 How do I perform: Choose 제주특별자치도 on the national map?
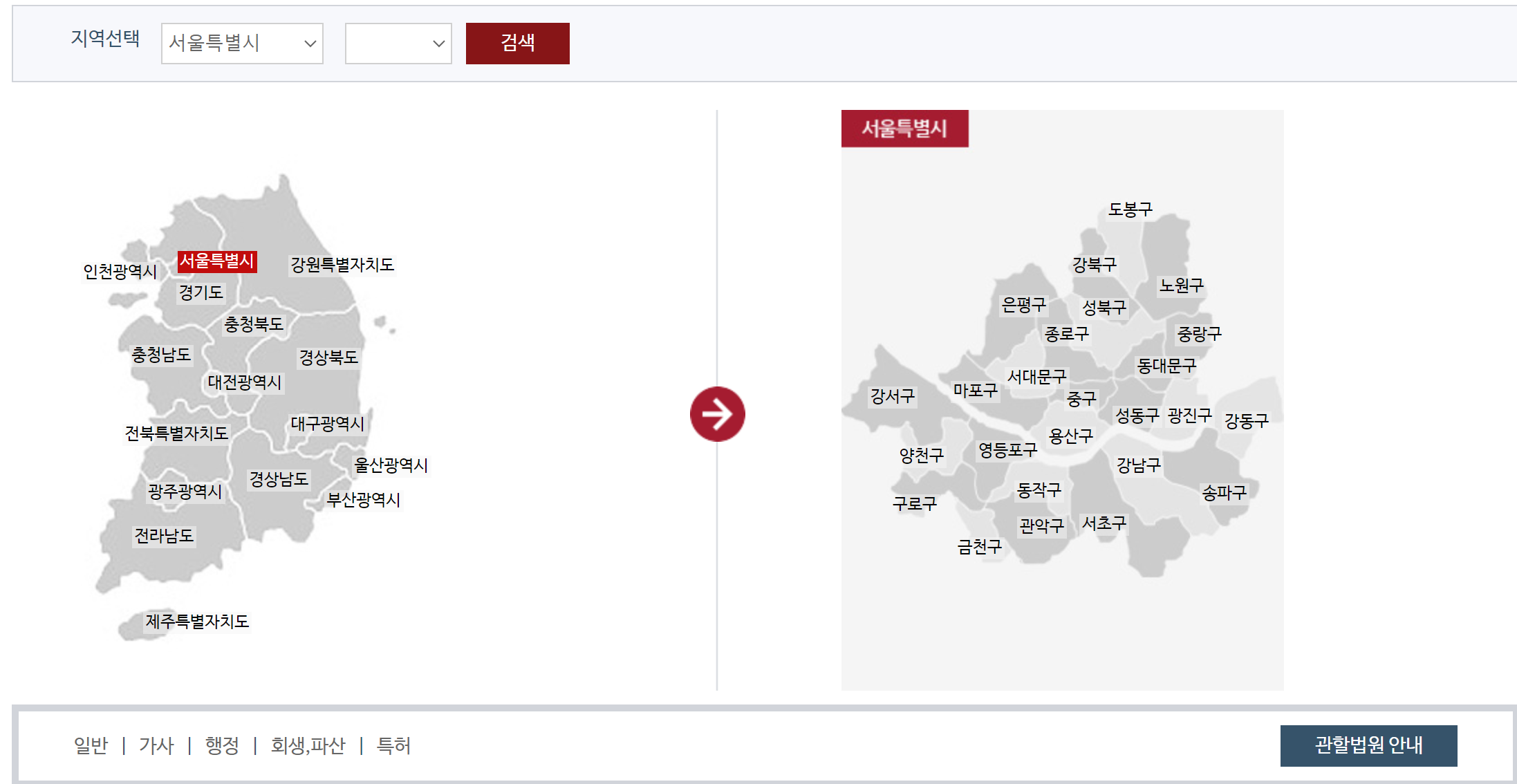coord(196,622)
